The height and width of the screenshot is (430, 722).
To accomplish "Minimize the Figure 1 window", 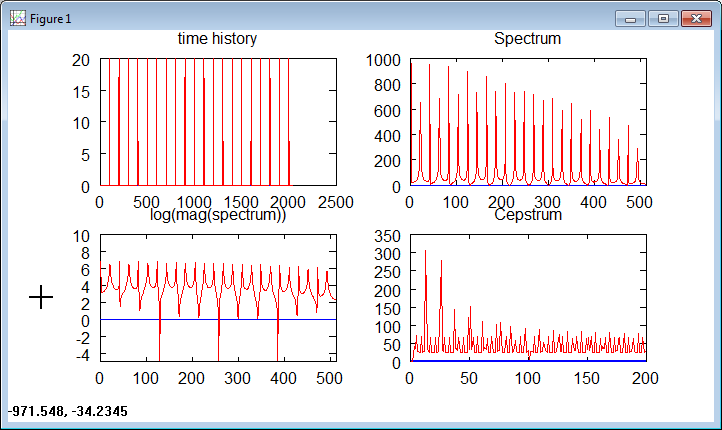I will point(630,18).
